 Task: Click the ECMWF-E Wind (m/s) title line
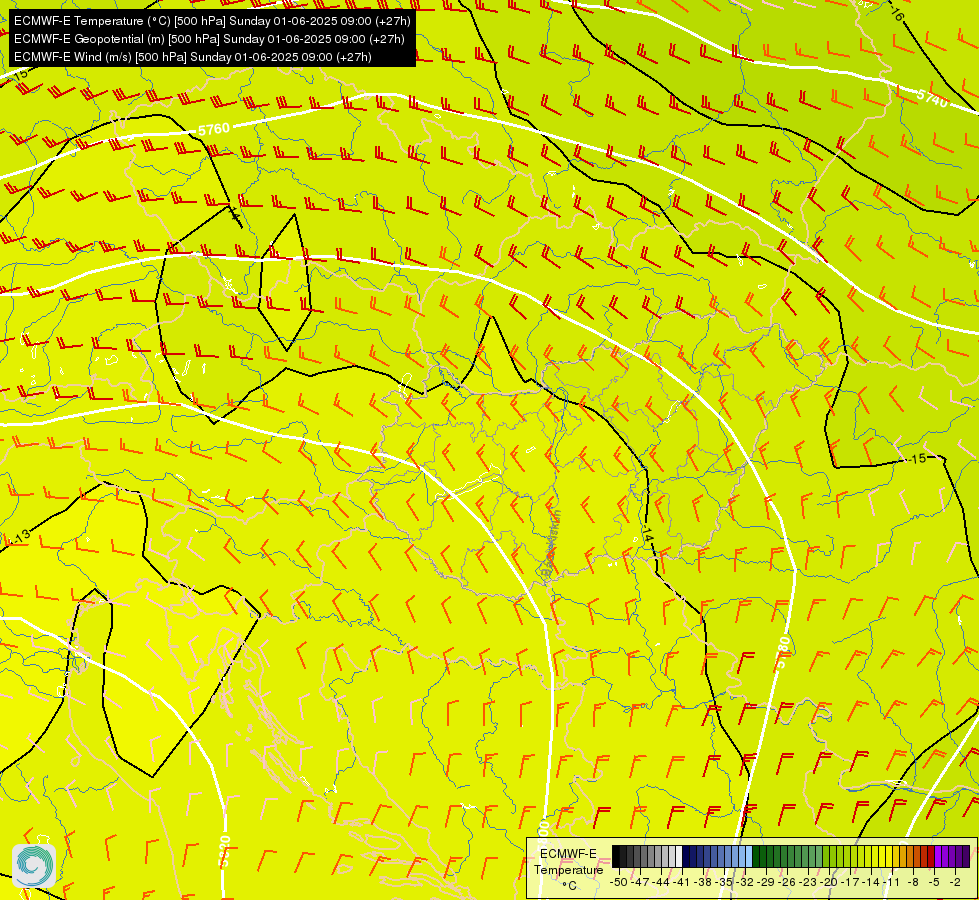coord(193,57)
